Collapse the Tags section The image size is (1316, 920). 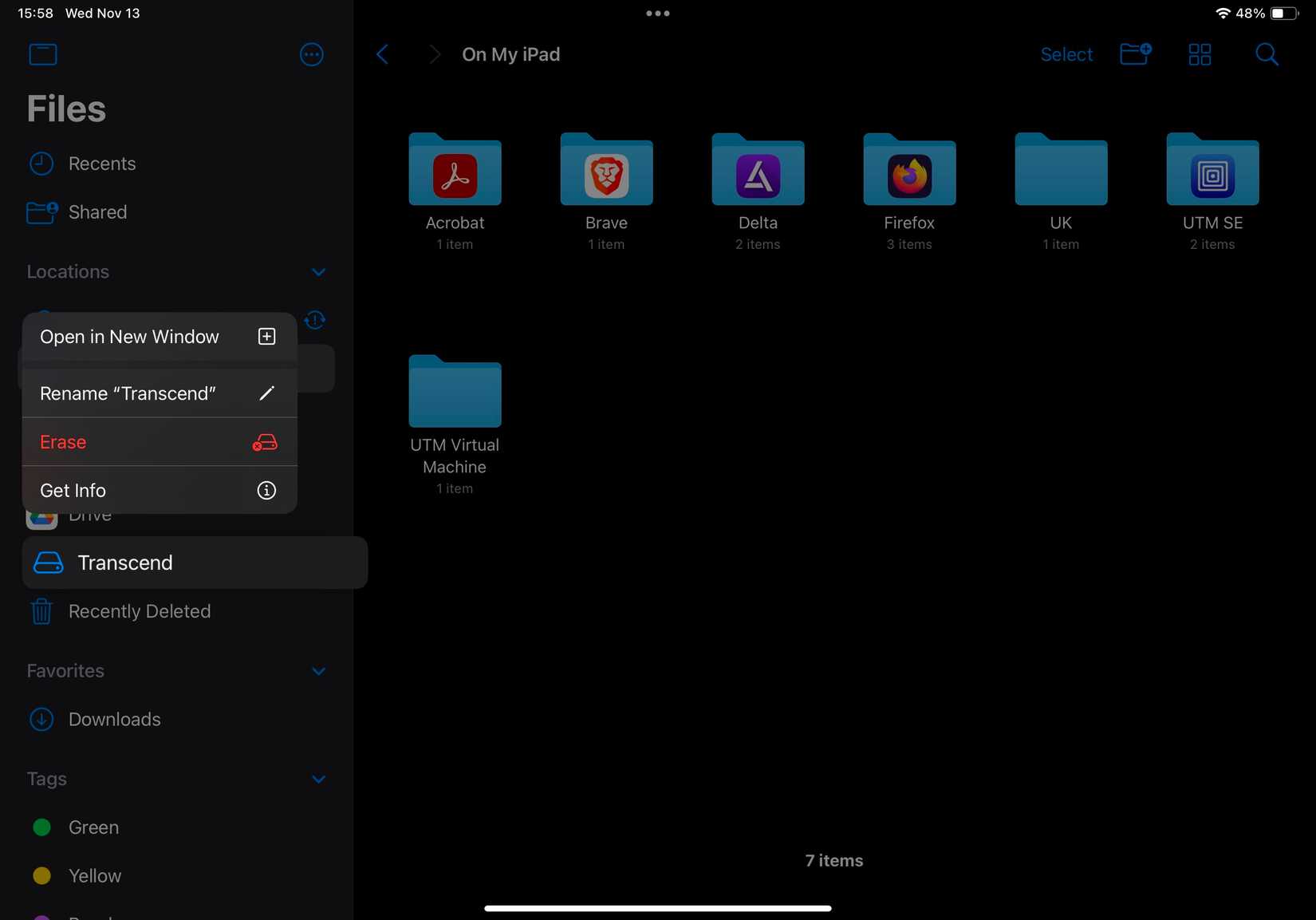pos(318,779)
